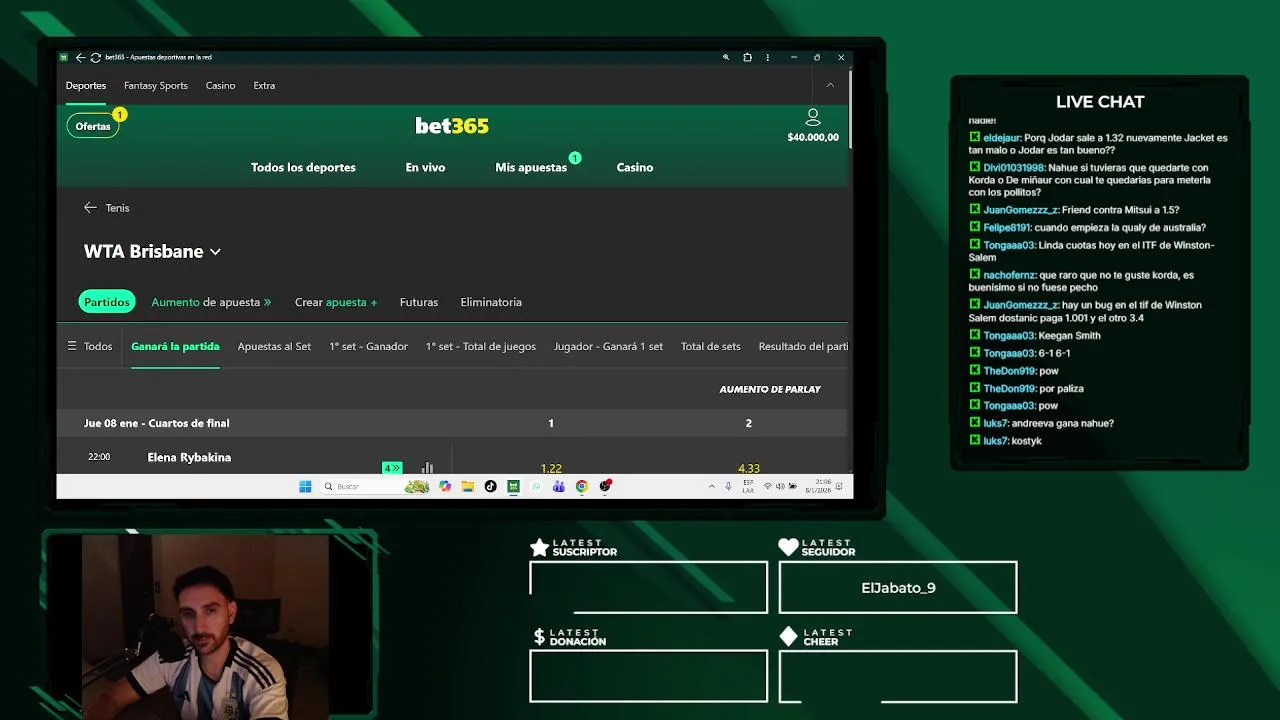Click the microphone tray icon
This screenshot has width=1280, height=720.
click(x=728, y=486)
